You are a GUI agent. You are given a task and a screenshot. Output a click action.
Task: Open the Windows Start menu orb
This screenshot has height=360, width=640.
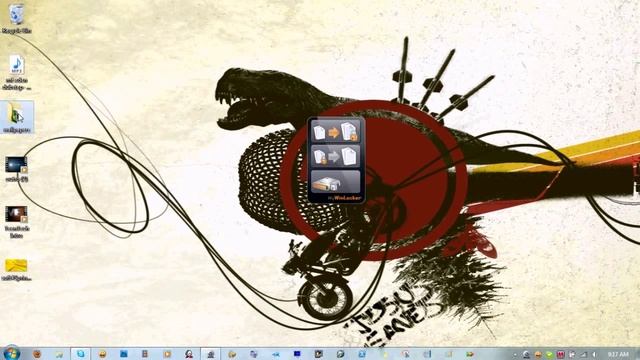tap(12, 353)
